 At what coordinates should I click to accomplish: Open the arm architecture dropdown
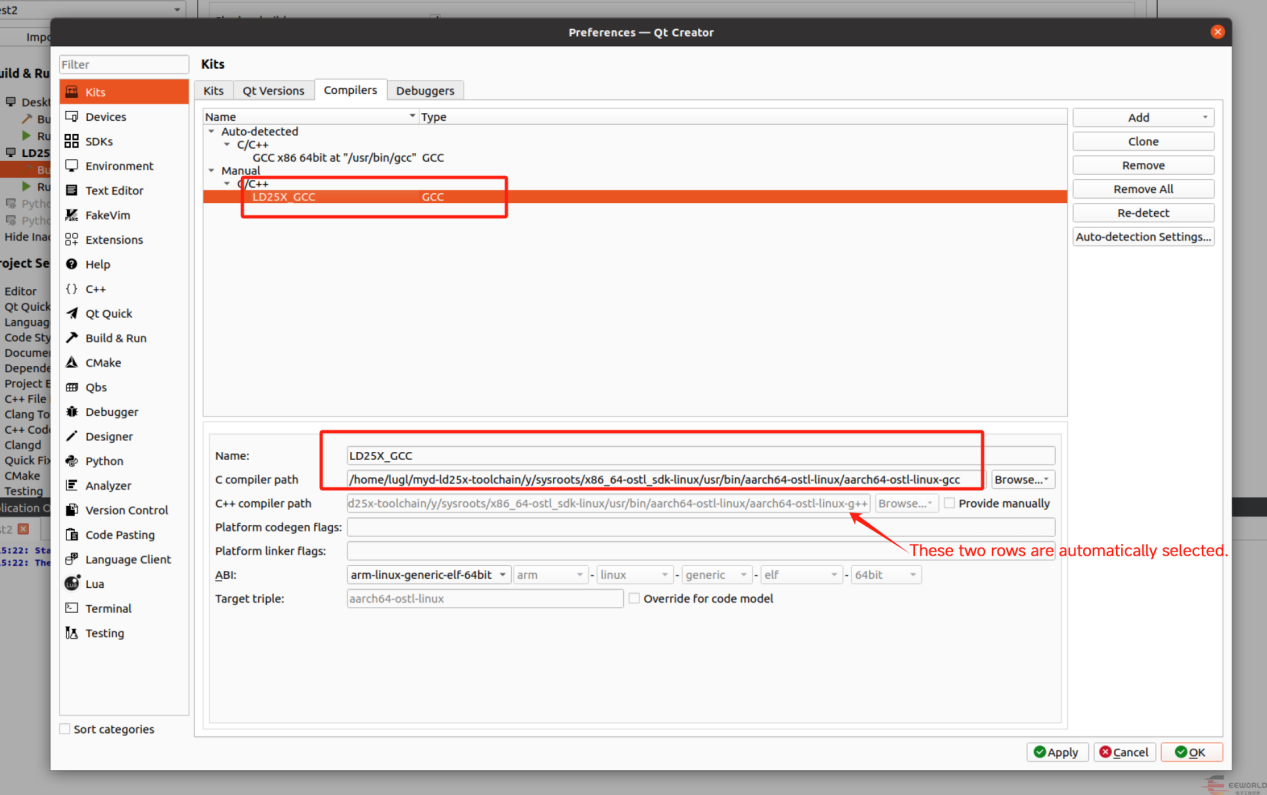click(x=550, y=575)
